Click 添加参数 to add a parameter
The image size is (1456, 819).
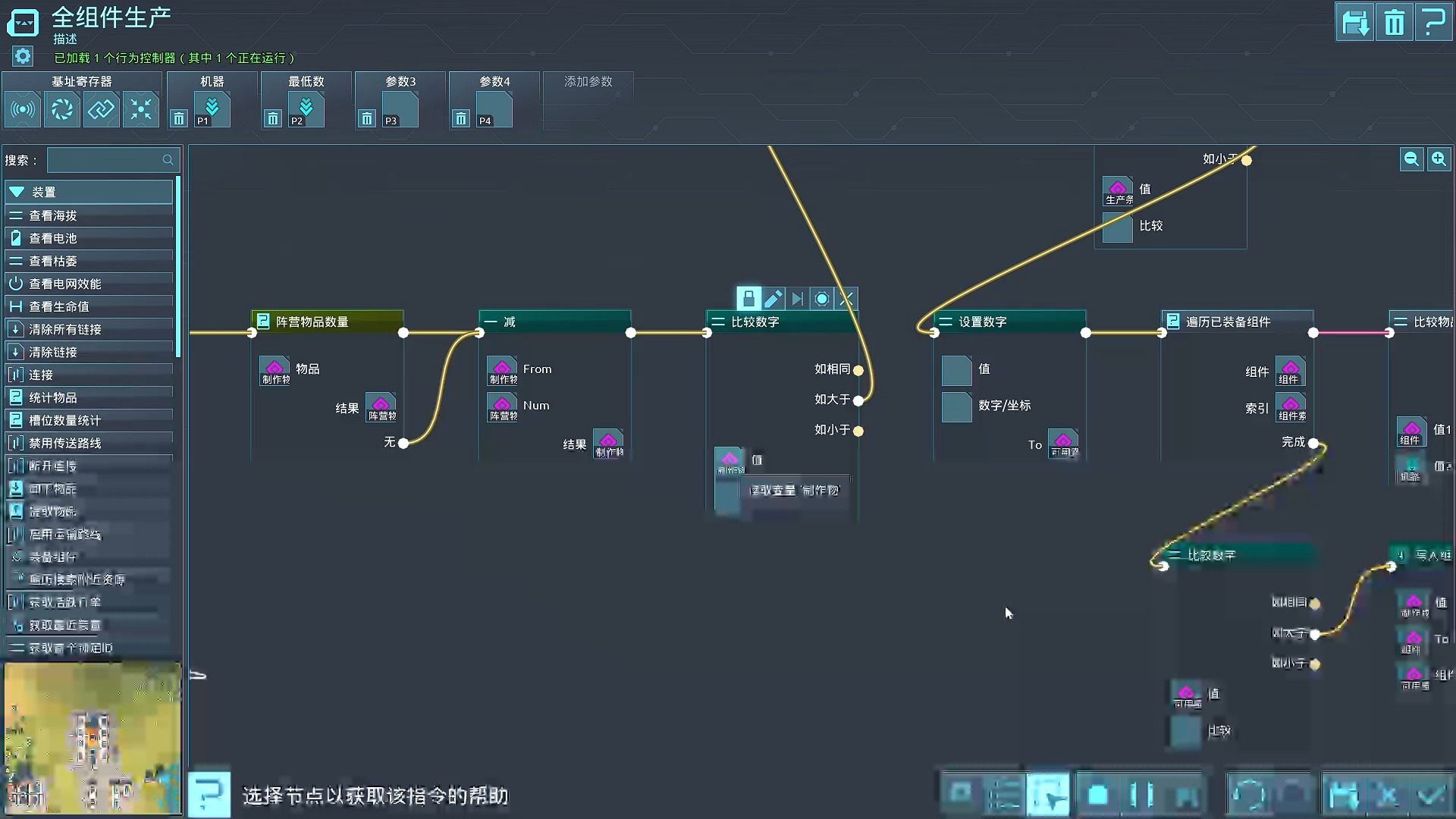[588, 81]
